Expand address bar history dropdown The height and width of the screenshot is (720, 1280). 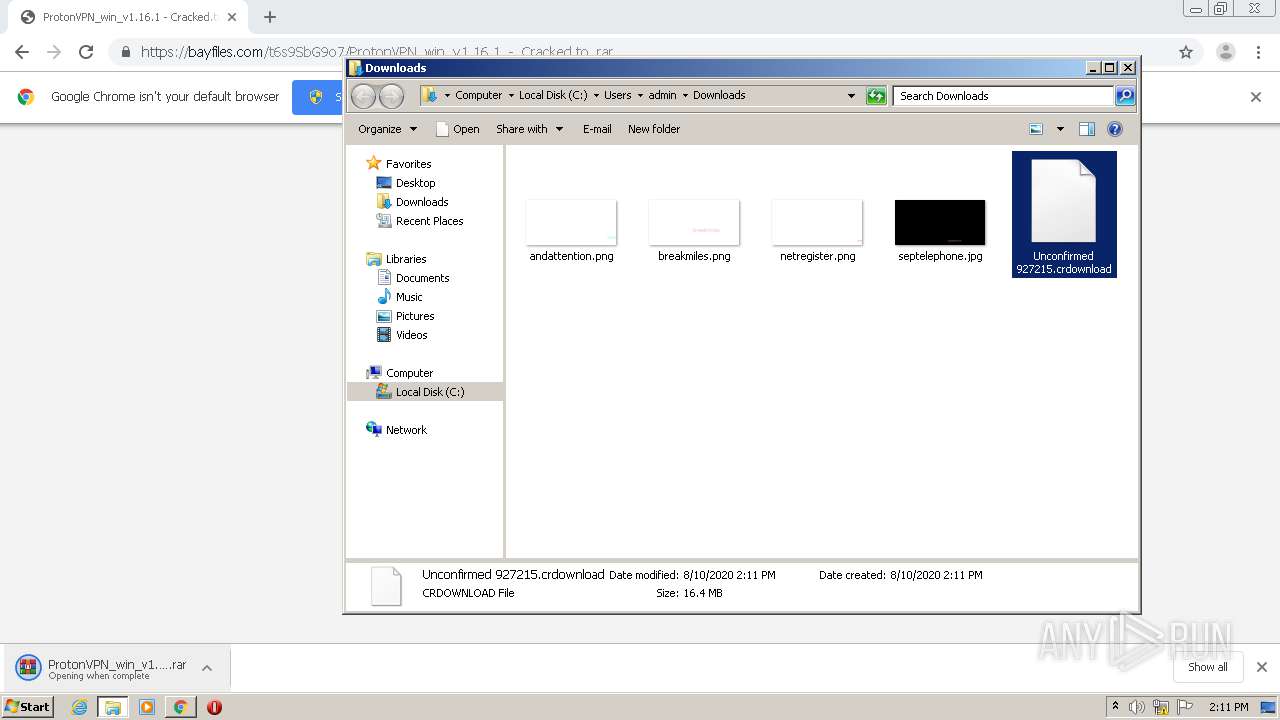pos(851,96)
